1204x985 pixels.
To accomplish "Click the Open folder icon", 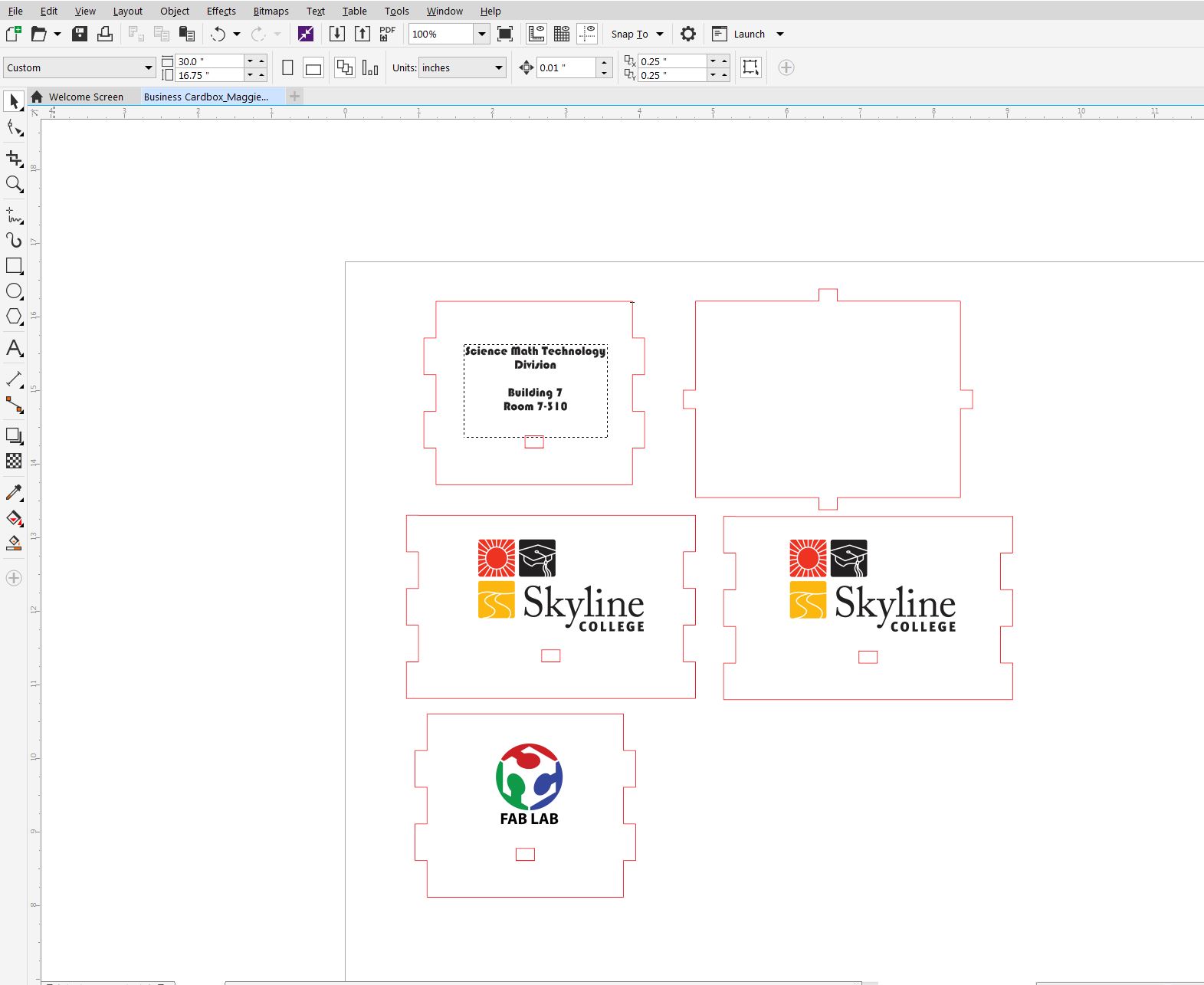I will click(38, 34).
